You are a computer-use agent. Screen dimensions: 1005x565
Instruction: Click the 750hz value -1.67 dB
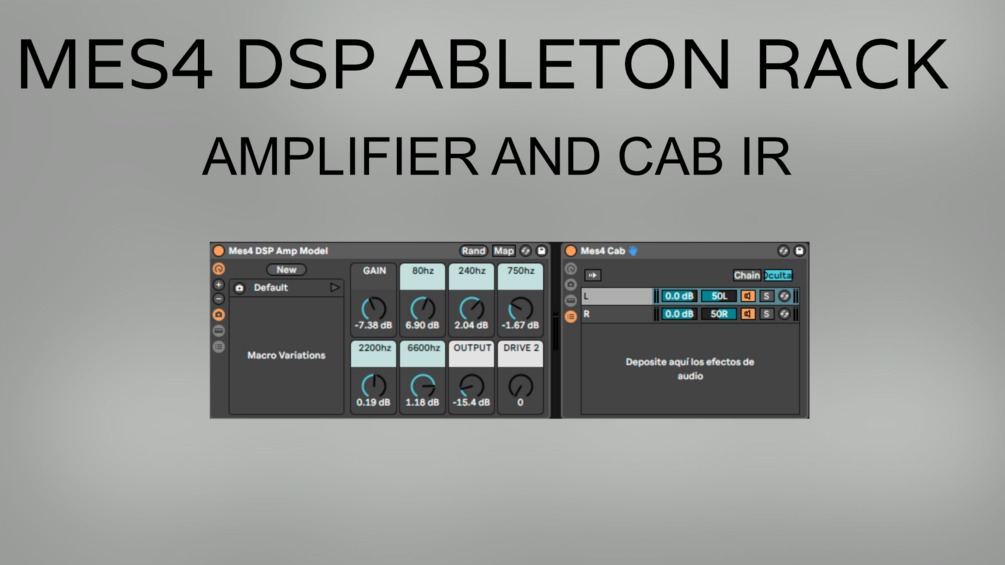tap(520, 325)
